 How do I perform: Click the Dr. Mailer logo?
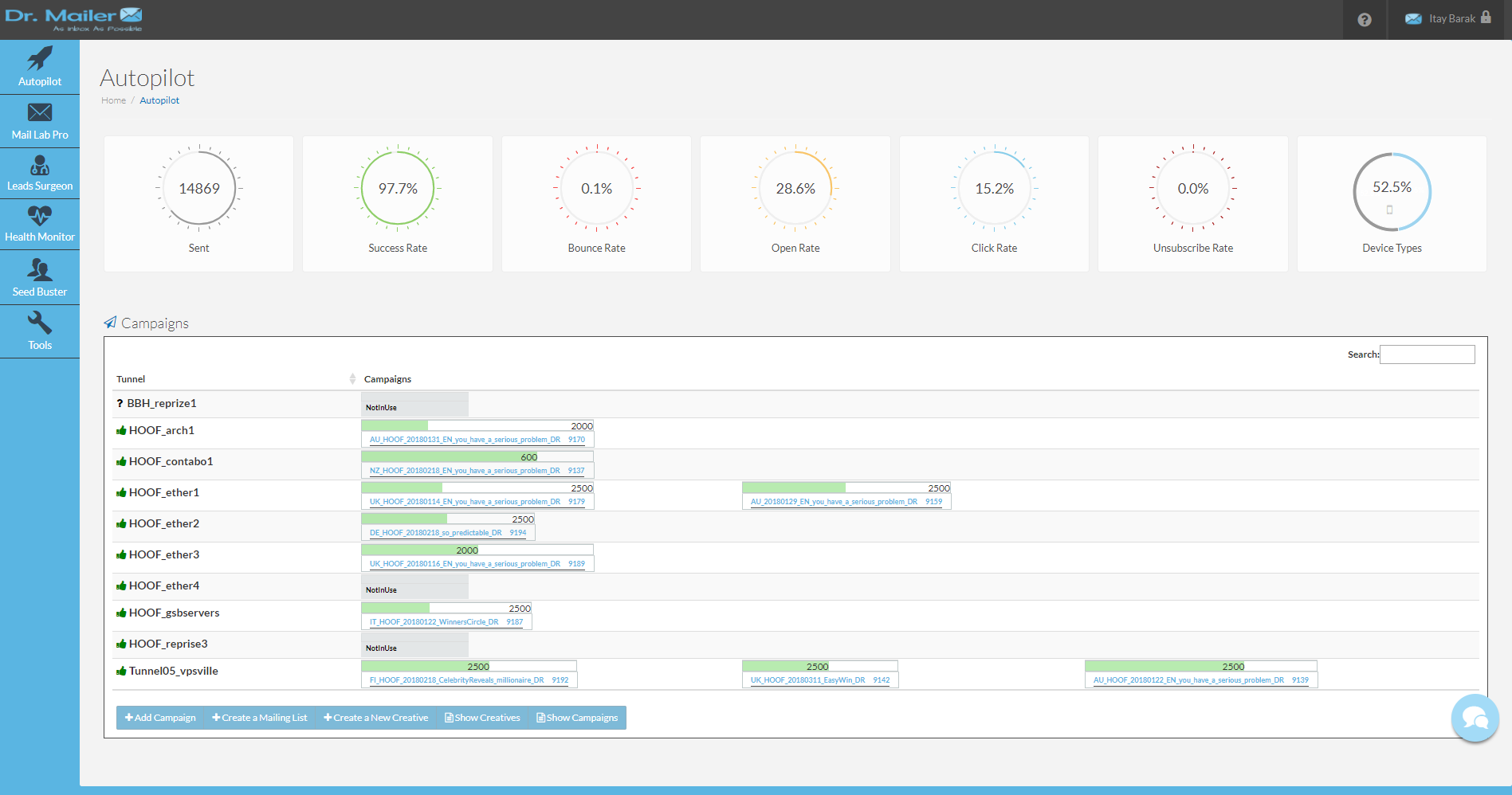pos(73,19)
